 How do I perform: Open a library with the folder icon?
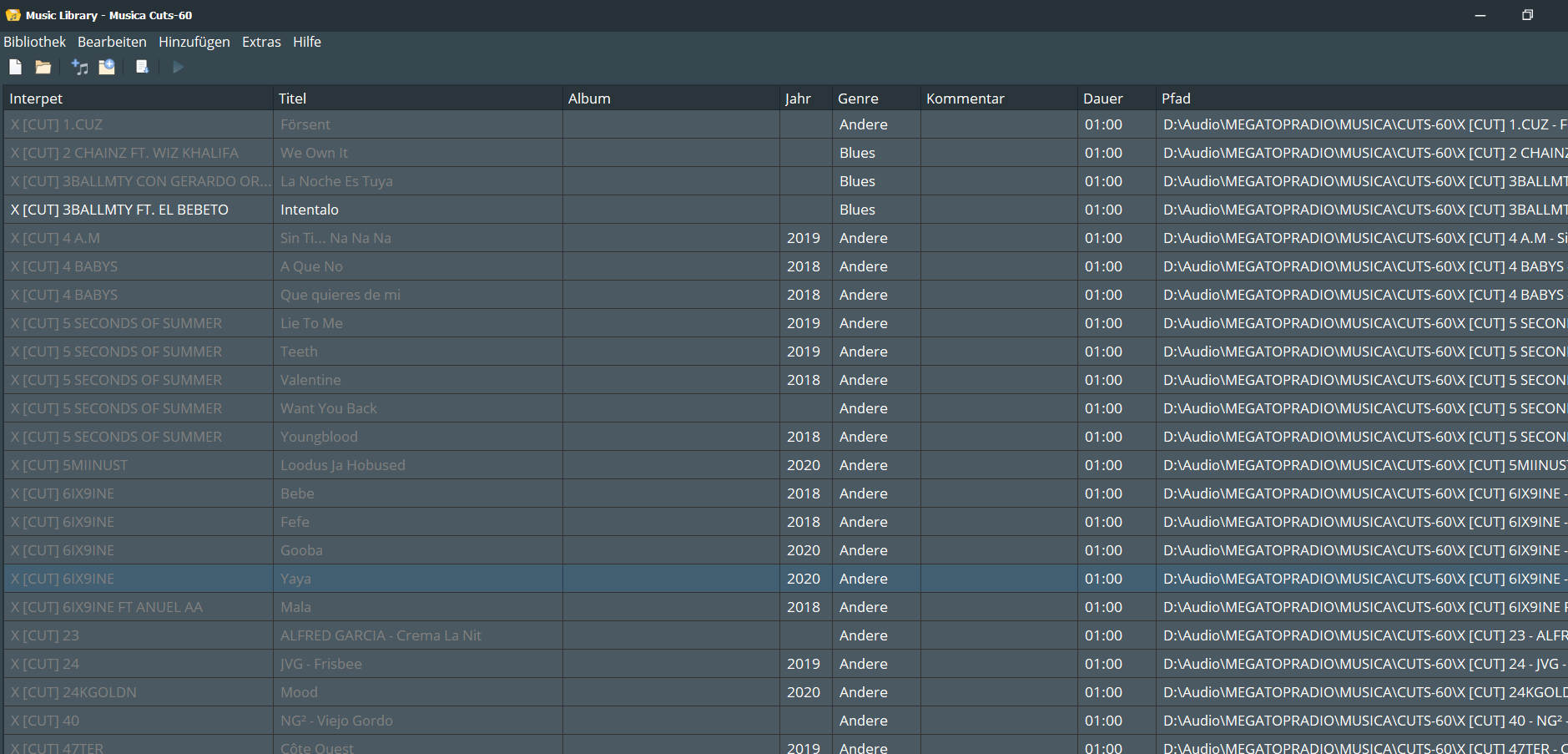point(43,68)
